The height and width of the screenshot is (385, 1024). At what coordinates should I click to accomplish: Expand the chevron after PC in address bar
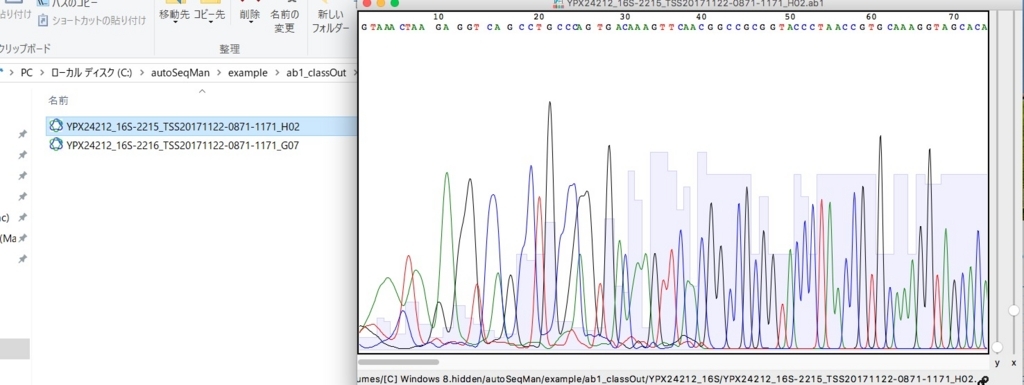[x=41, y=73]
